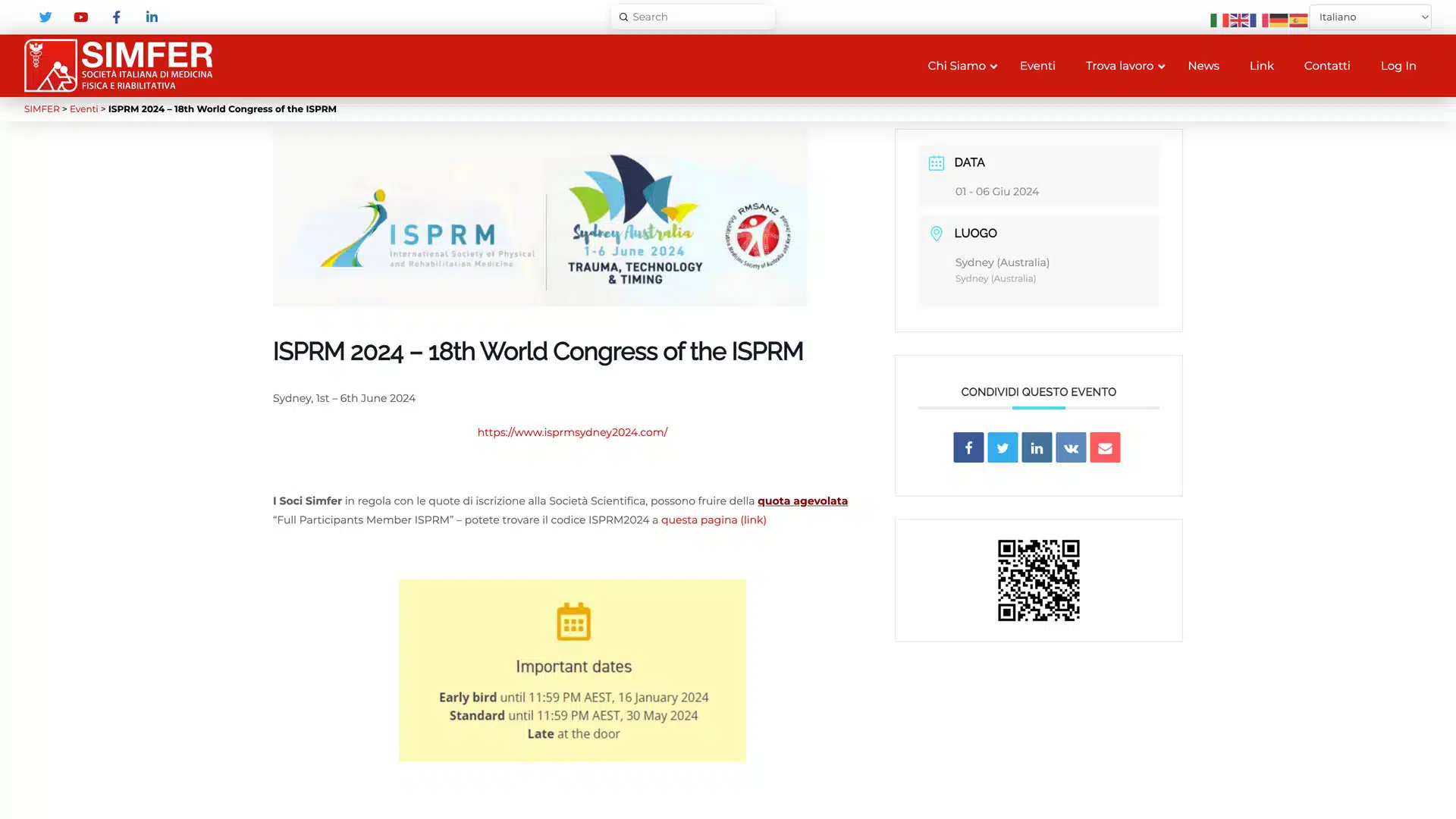Switch language with the Italian flag
Viewport: 1456px width, 819px height.
(x=1219, y=20)
